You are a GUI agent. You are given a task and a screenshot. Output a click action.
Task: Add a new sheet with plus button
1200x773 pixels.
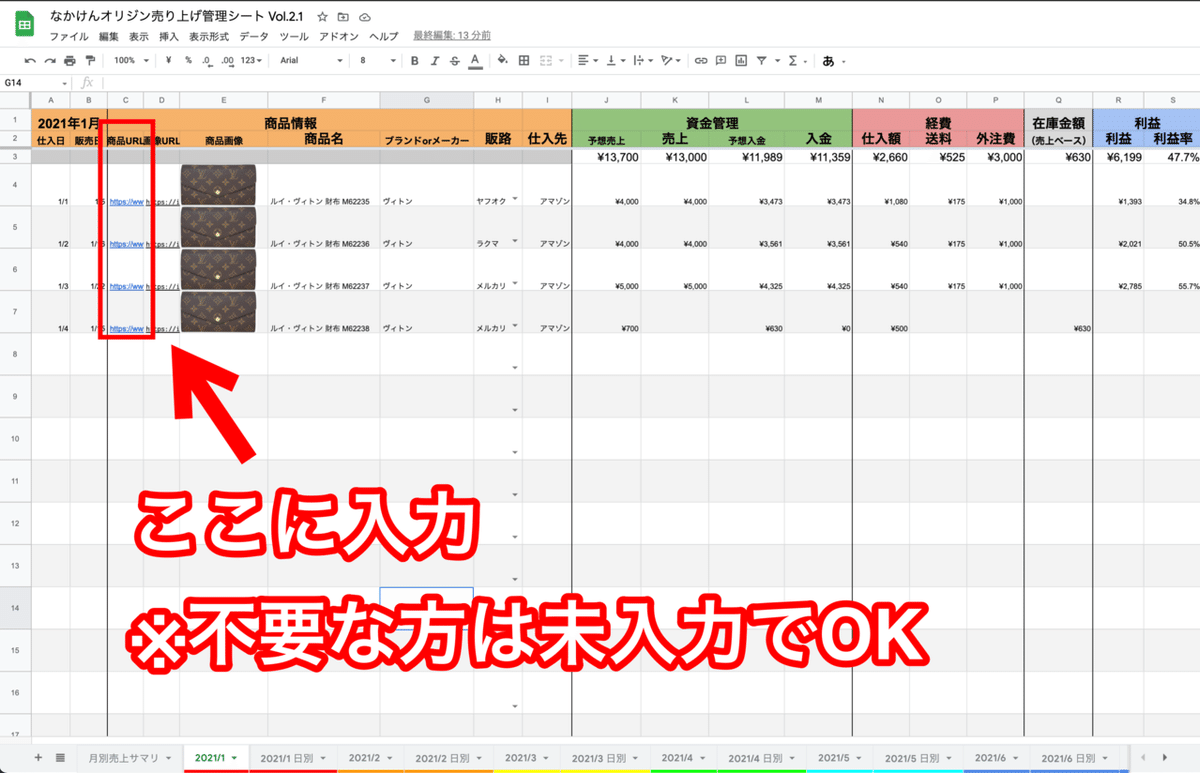[38, 758]
